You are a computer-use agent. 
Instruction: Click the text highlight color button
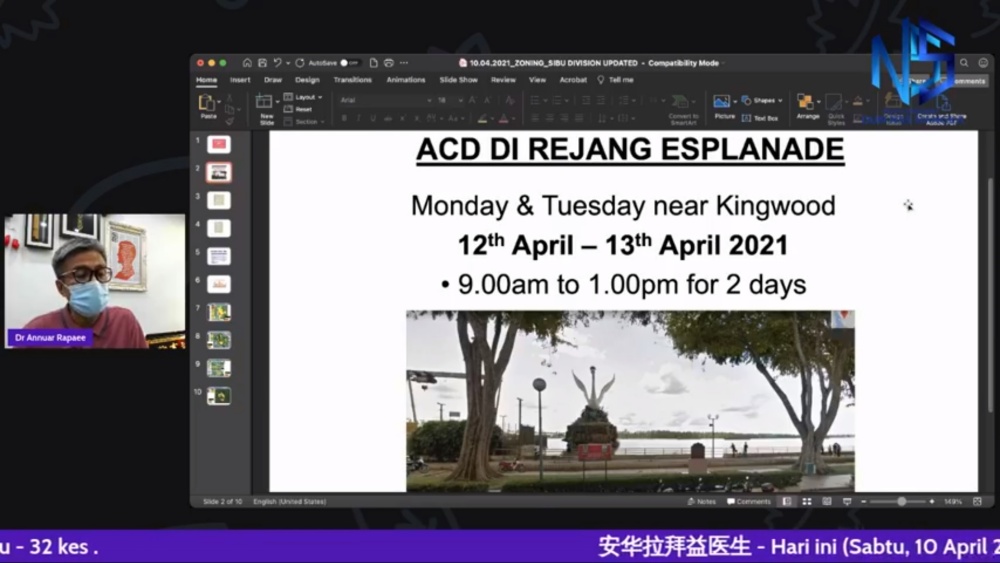483,118
